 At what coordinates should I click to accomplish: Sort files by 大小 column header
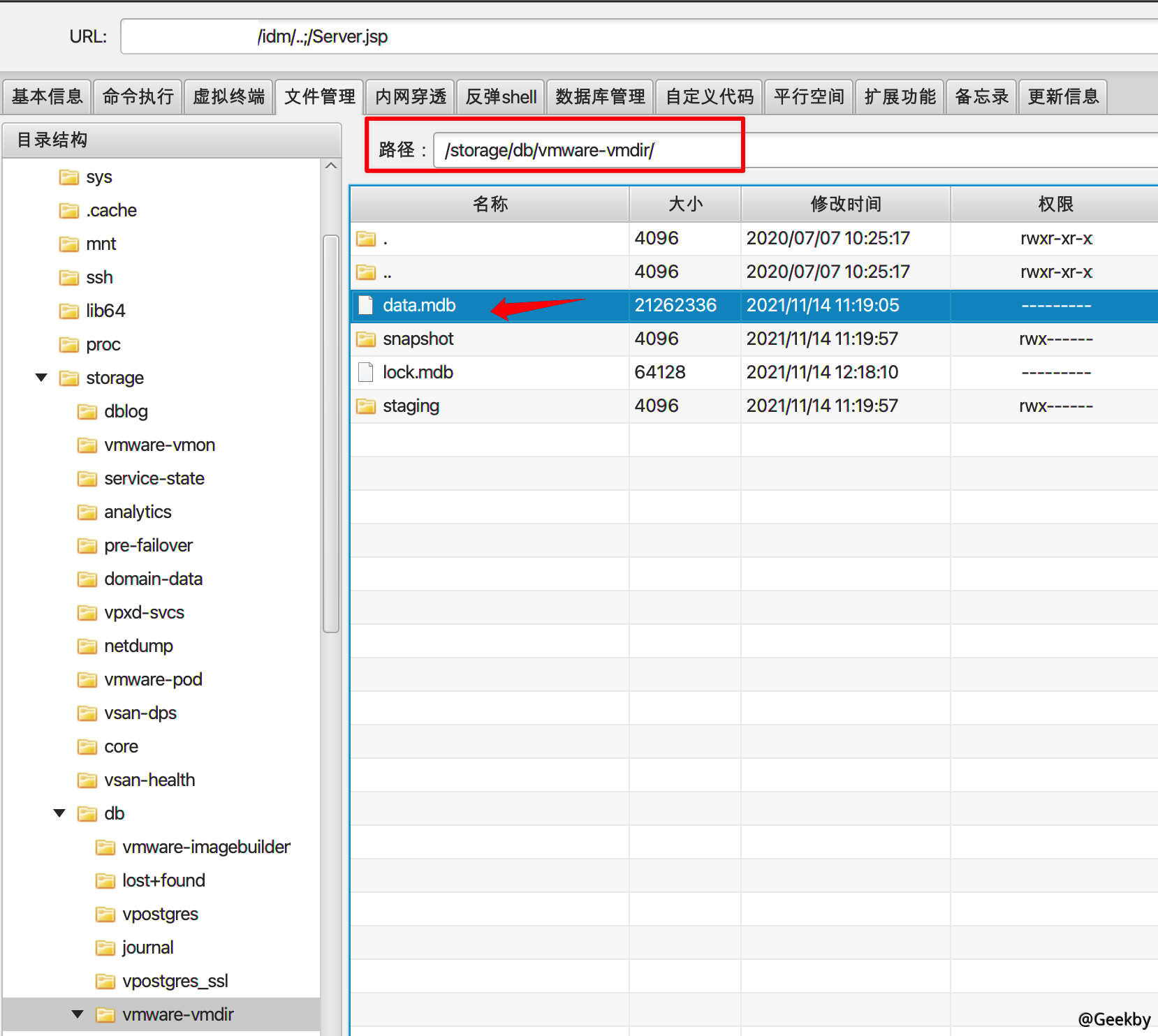[684, 204]
